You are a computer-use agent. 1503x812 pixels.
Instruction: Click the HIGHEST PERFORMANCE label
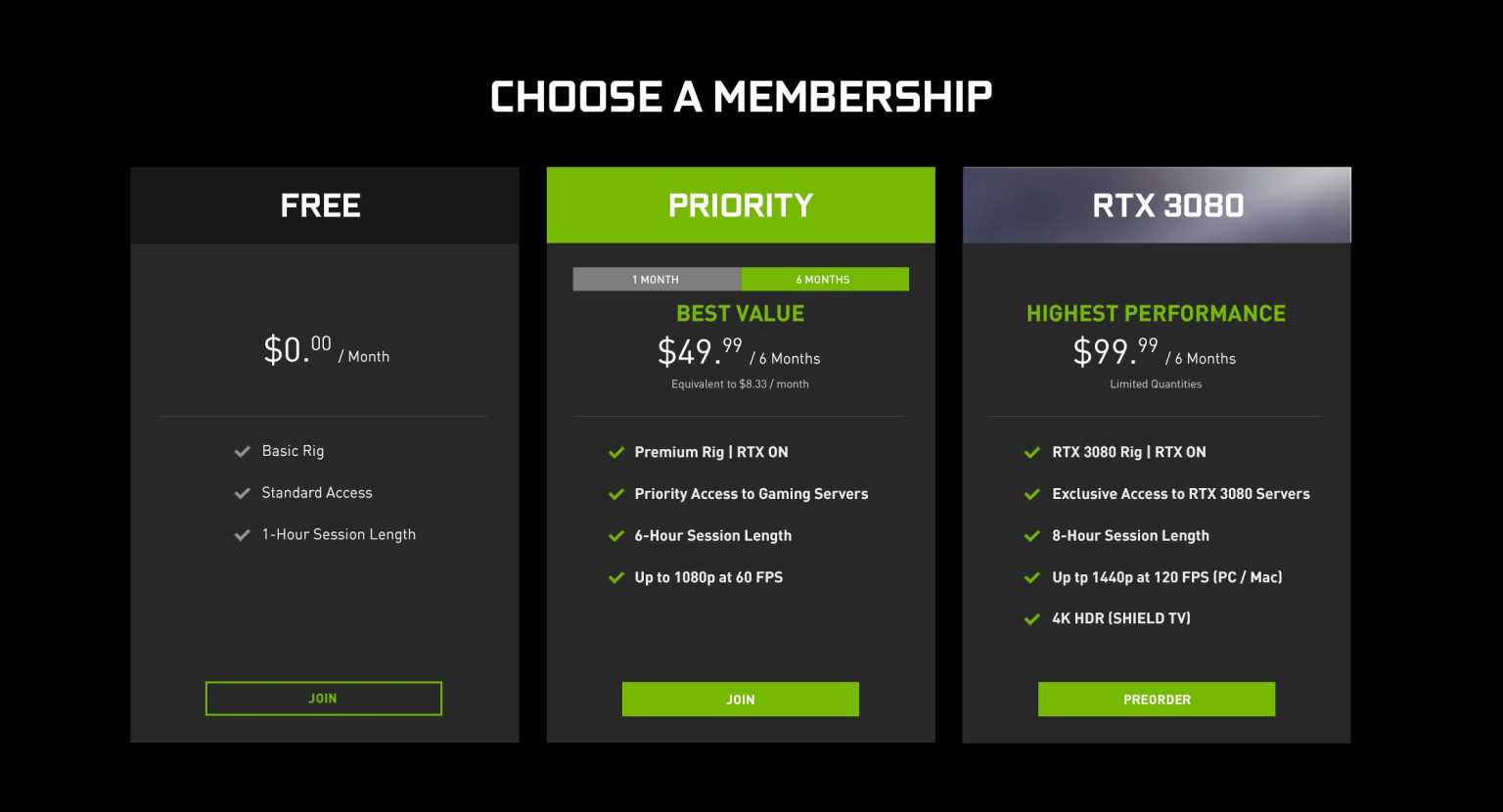tap(1156, 313)
